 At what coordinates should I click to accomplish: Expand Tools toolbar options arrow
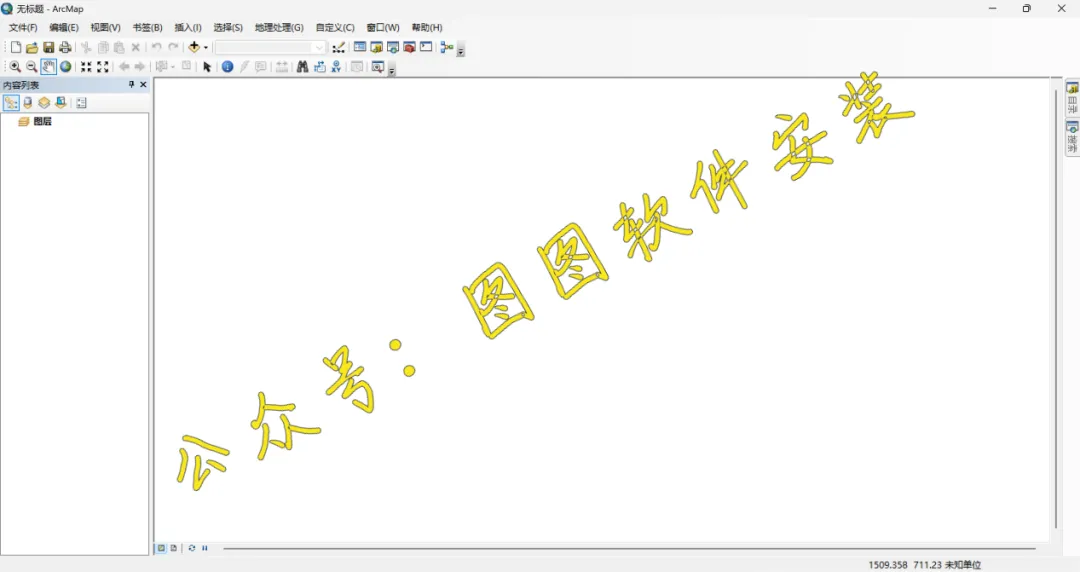tap(391, 70)
